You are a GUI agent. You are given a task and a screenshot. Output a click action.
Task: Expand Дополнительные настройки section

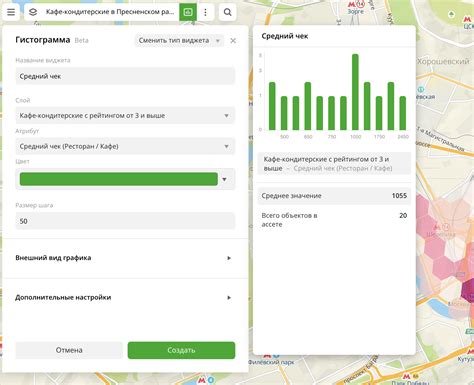125,297
